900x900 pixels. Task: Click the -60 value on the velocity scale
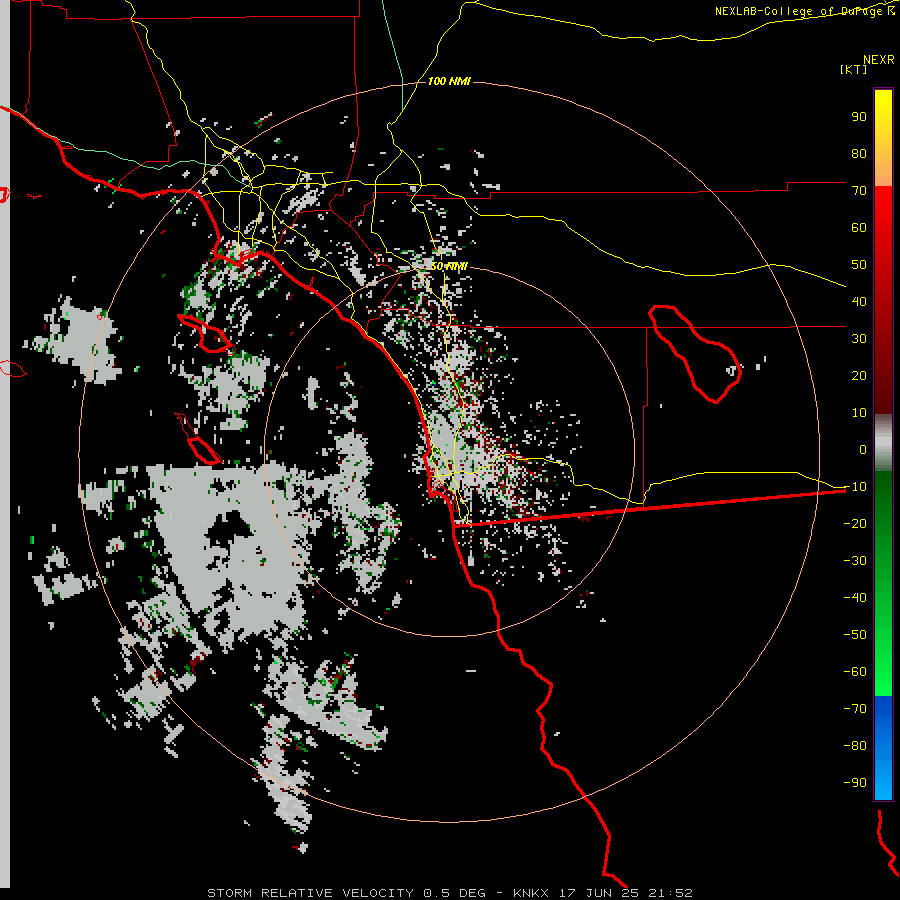point(855,672)
